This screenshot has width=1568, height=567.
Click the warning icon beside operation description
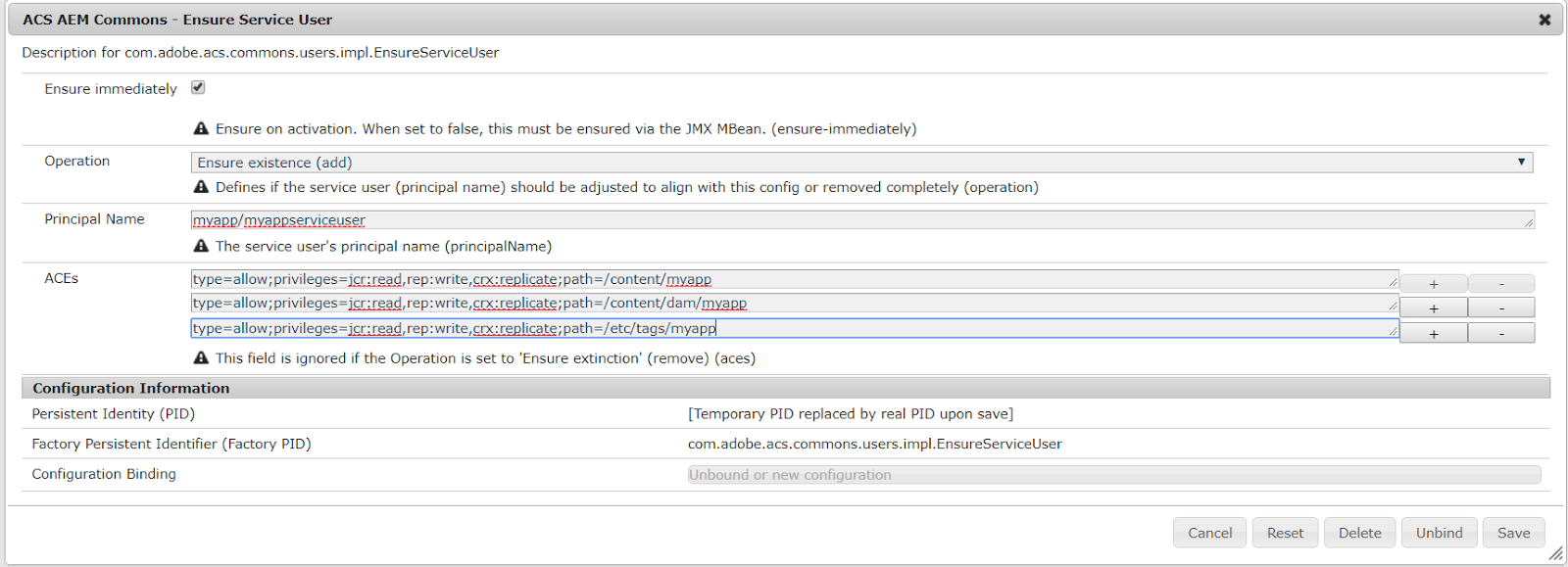pyautogui.click(x=201, y=187)
